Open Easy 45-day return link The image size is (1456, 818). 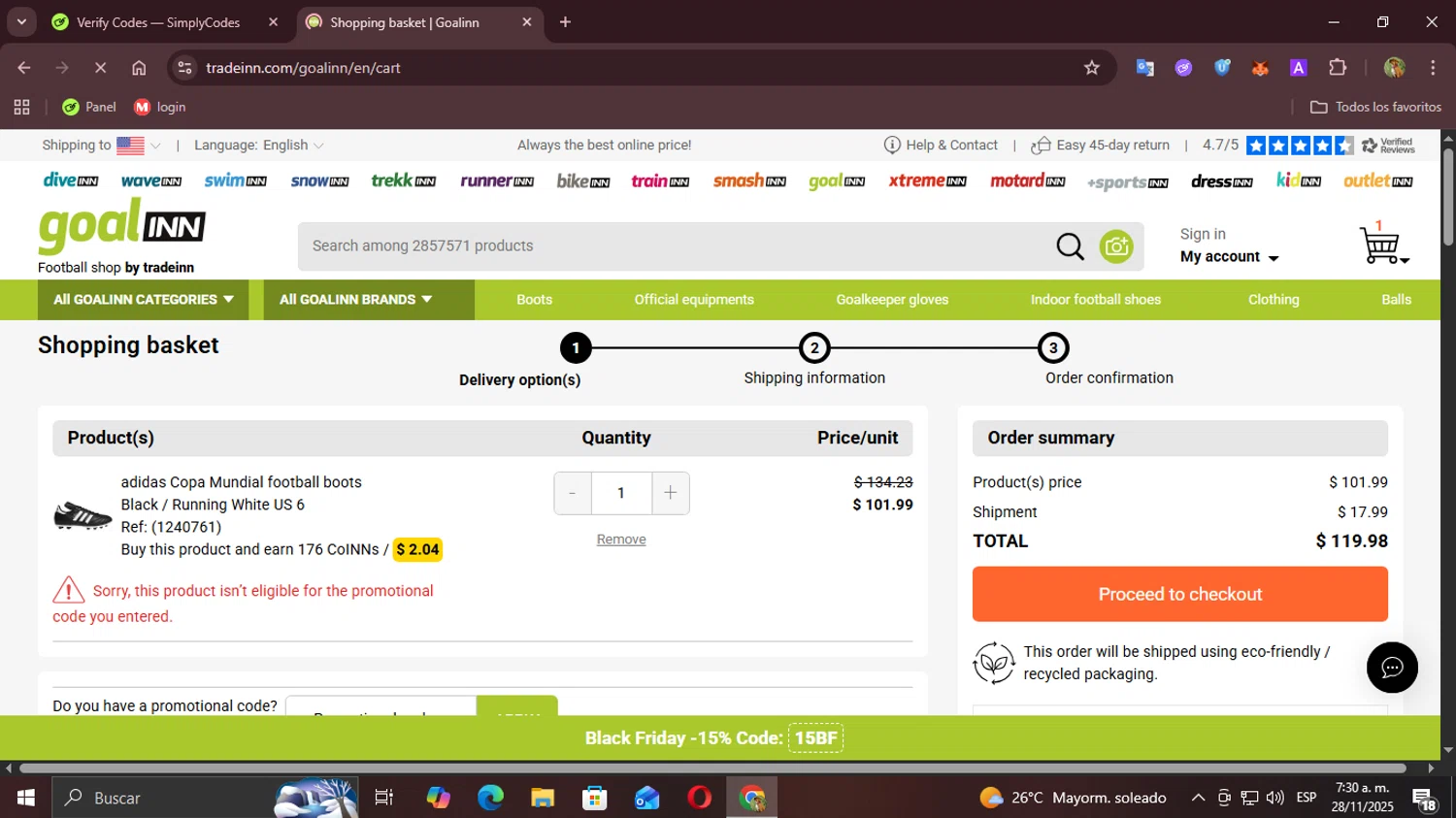point(1101,146)
